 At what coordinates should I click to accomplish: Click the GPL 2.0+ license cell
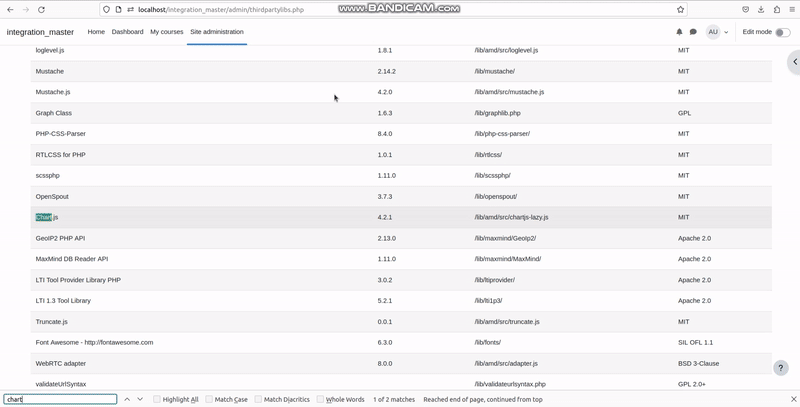692,384
